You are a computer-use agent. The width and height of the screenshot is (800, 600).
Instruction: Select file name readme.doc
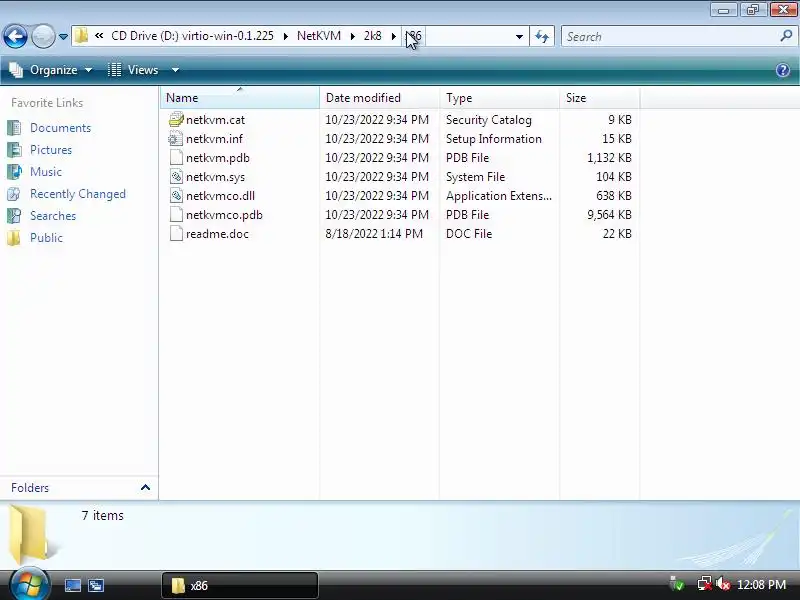coord(217,234)
